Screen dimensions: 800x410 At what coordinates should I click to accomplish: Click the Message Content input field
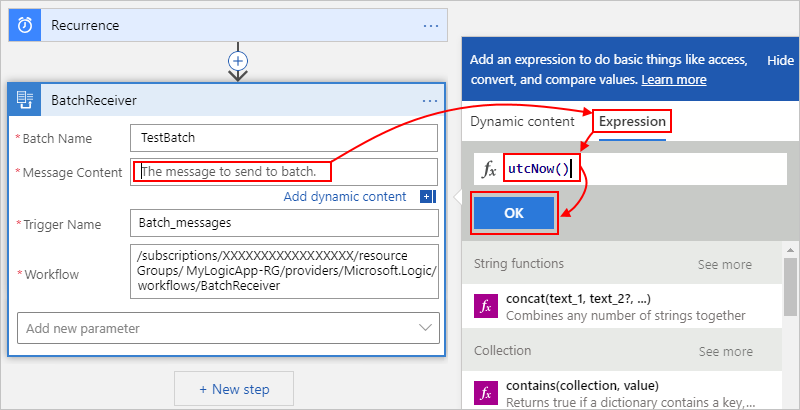tap(284, 172)
